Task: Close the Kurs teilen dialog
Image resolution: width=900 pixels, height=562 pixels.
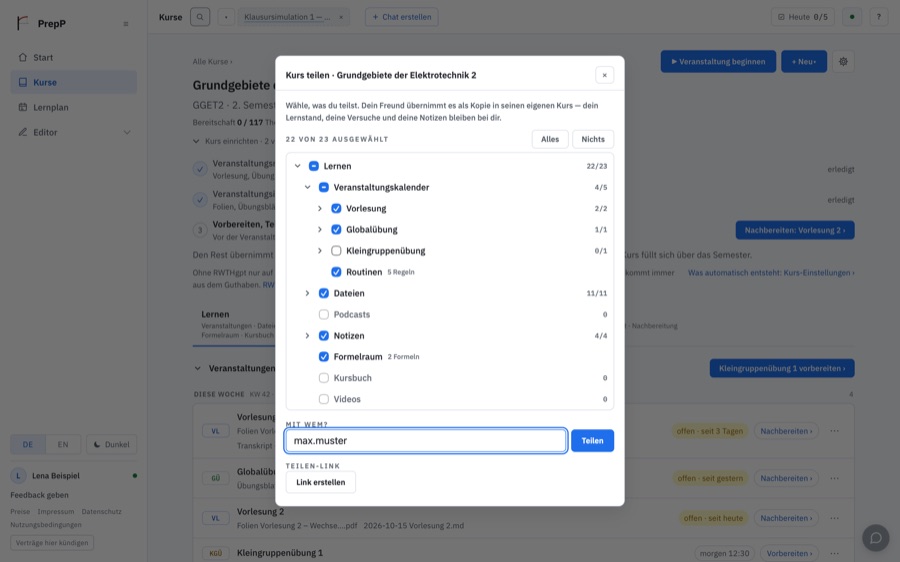Action: pos(604,75)
